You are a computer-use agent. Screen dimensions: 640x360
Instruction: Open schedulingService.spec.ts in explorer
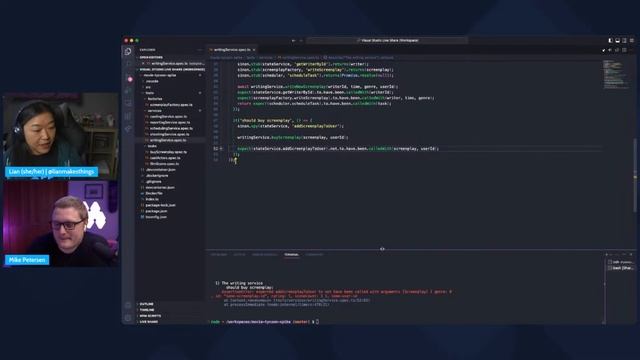171,128
